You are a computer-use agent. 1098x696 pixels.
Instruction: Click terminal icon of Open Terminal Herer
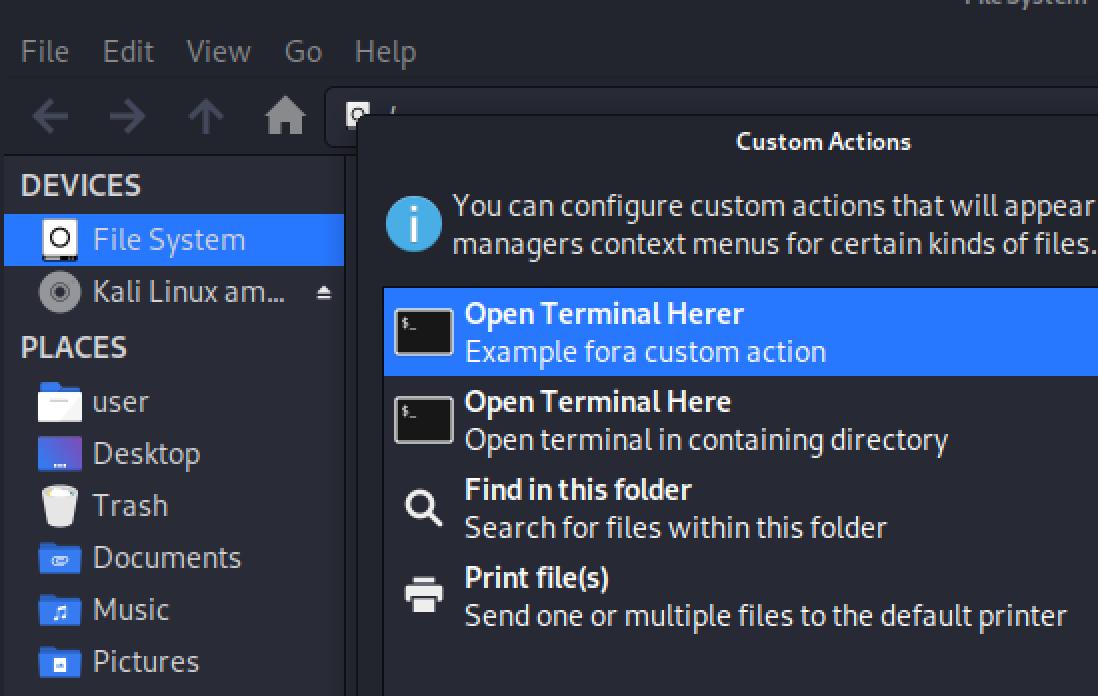coord(424,332)
